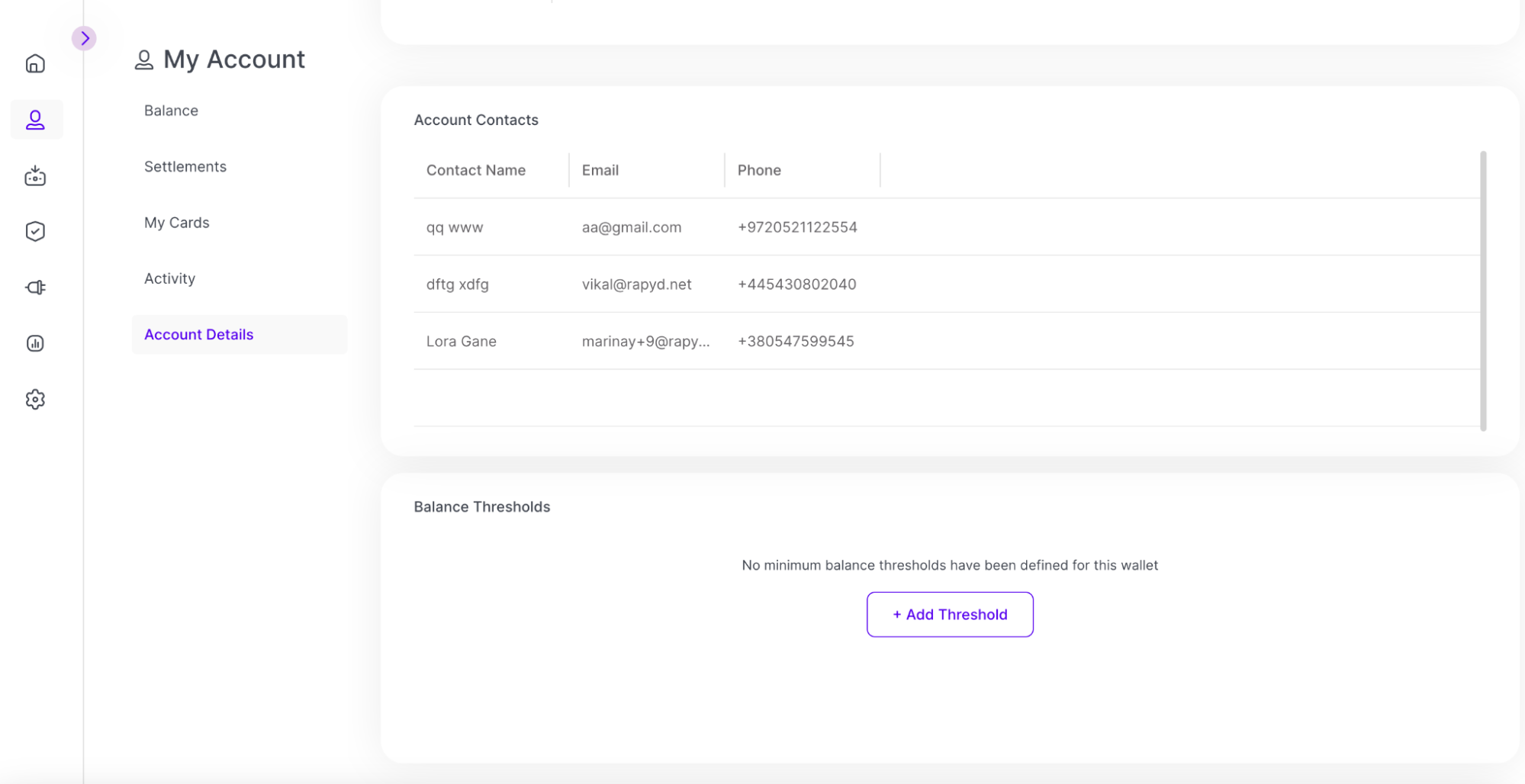Go to the Balance section
The image size is (1525, 784).
point(171,111)
